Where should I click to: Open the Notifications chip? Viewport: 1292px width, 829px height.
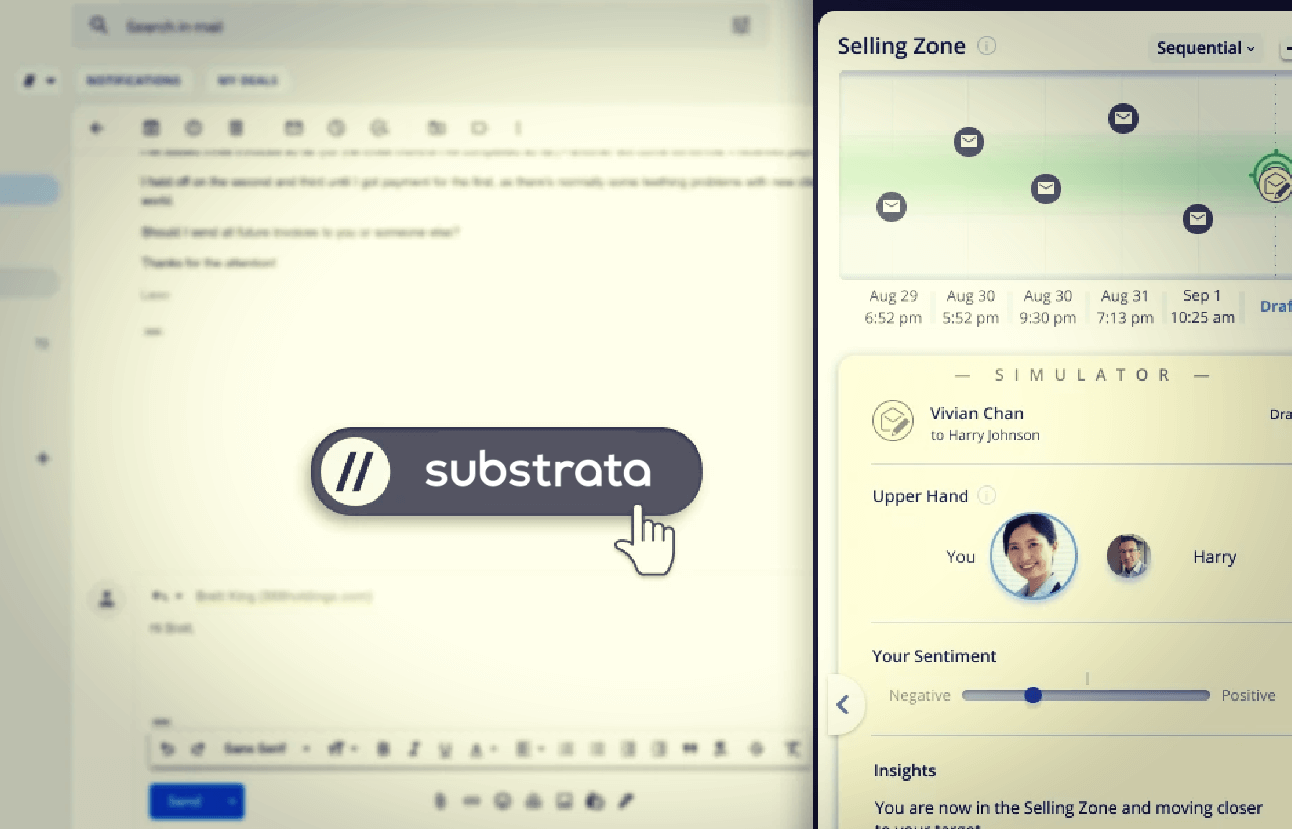pos(133,80)
